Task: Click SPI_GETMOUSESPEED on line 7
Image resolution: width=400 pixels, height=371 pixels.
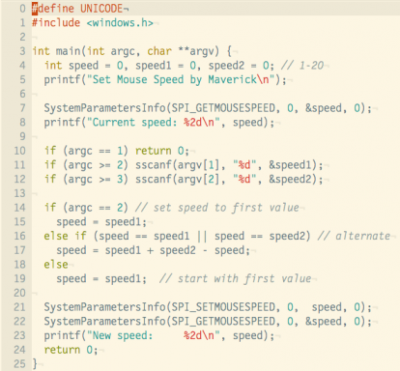Action: (223, 108)
